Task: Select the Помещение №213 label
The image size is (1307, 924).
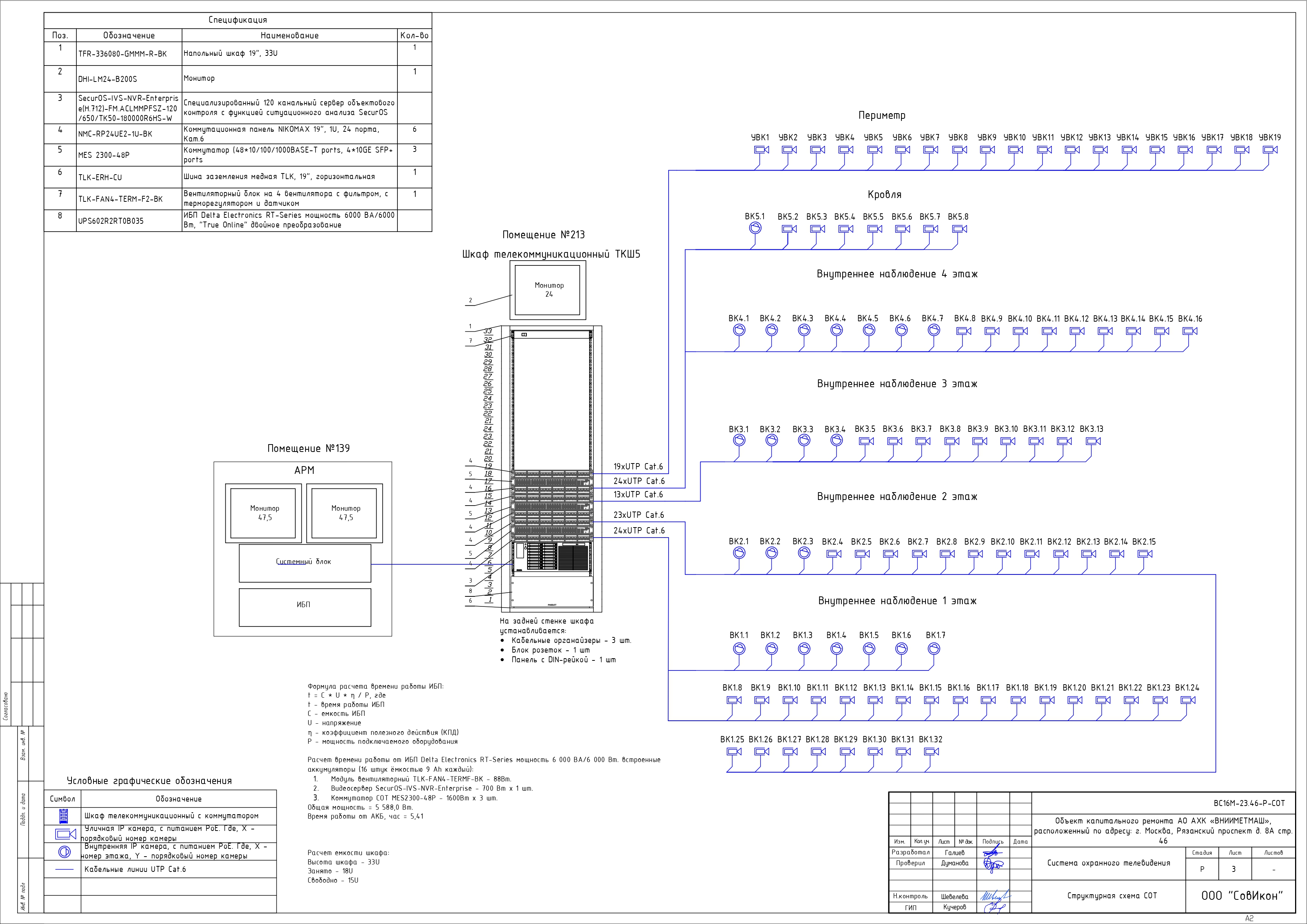Action: tap(544, 235)
